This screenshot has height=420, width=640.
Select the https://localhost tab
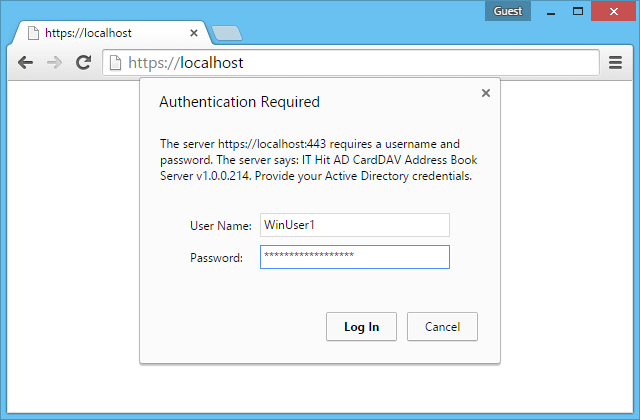pyautogui.click(x=112, y=33)
